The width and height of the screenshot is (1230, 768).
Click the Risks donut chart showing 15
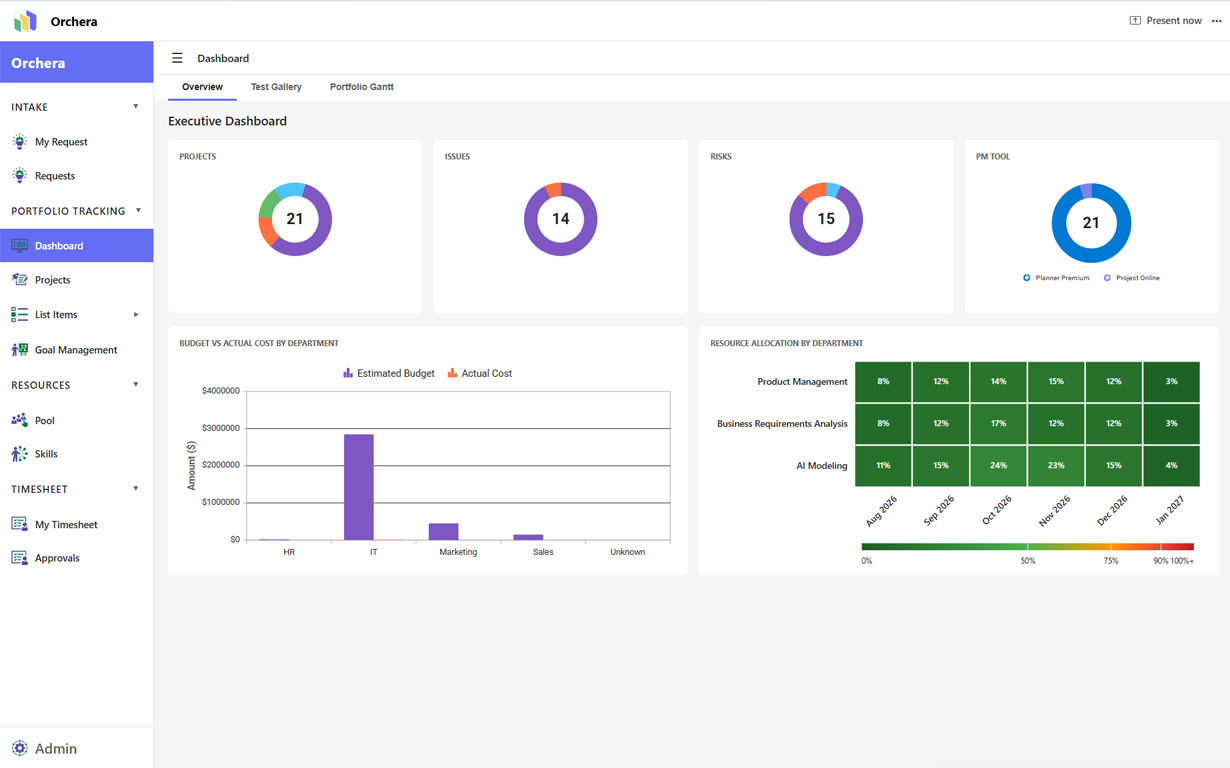(x=826, y=219)
